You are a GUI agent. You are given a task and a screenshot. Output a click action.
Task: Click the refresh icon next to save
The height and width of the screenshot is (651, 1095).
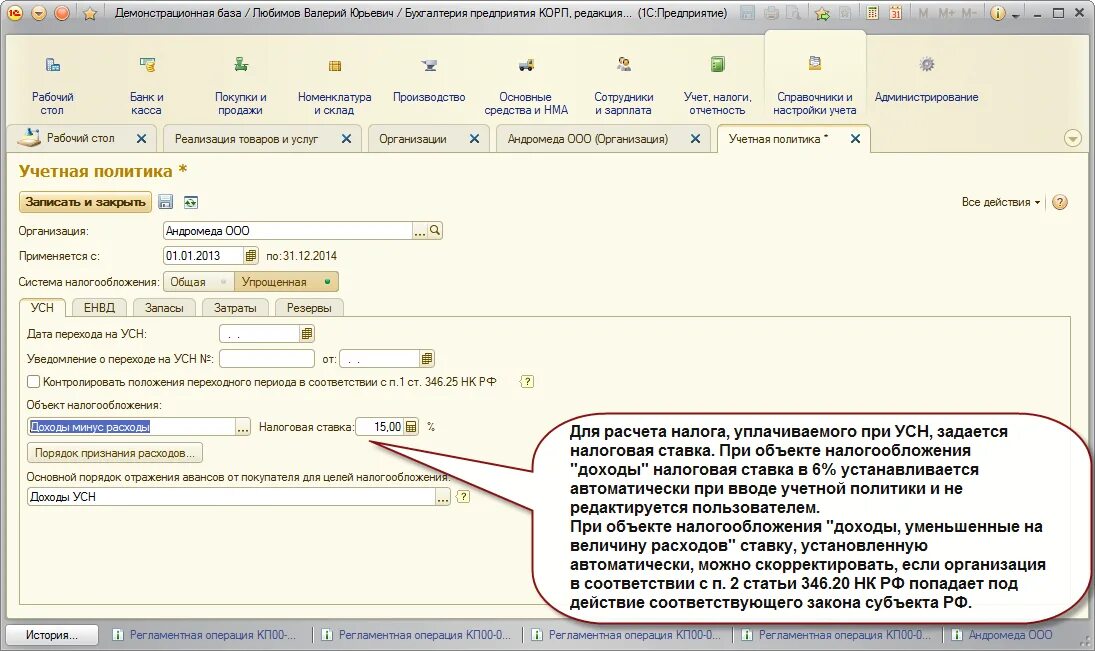190,203
